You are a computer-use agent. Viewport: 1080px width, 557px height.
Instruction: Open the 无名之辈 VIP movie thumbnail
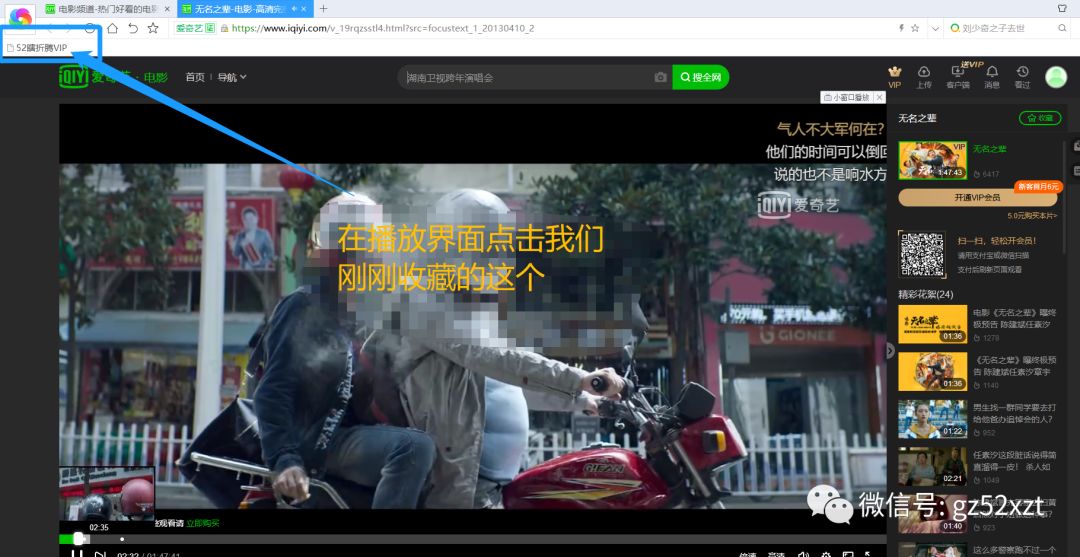(x=933, y=160)
